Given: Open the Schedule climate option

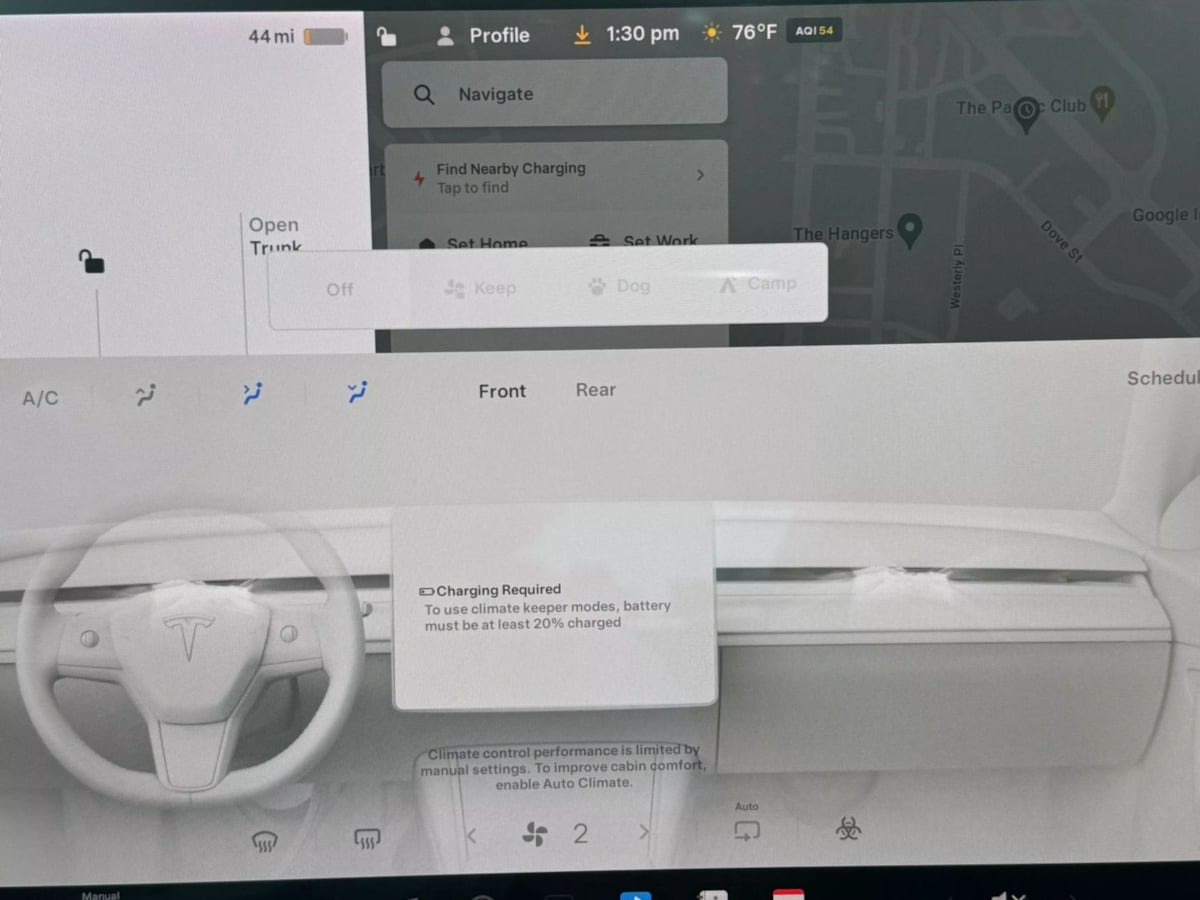Looking at the screenshot, I should (1162, 378).
